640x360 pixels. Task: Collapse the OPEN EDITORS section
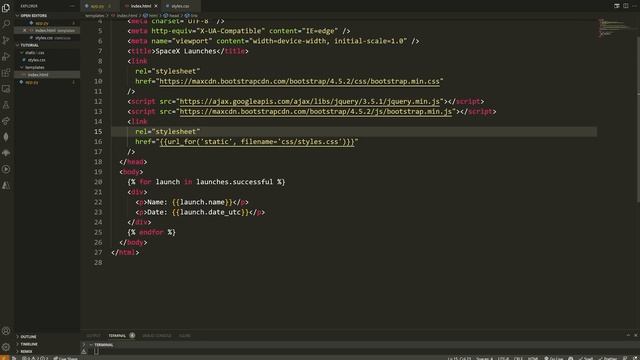click(47, 16)
